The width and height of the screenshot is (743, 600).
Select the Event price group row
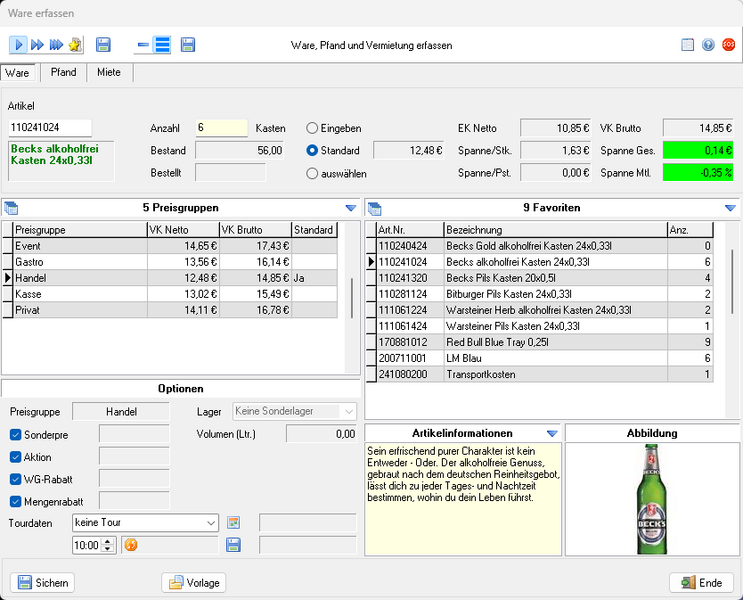click(x=170, y=246)
